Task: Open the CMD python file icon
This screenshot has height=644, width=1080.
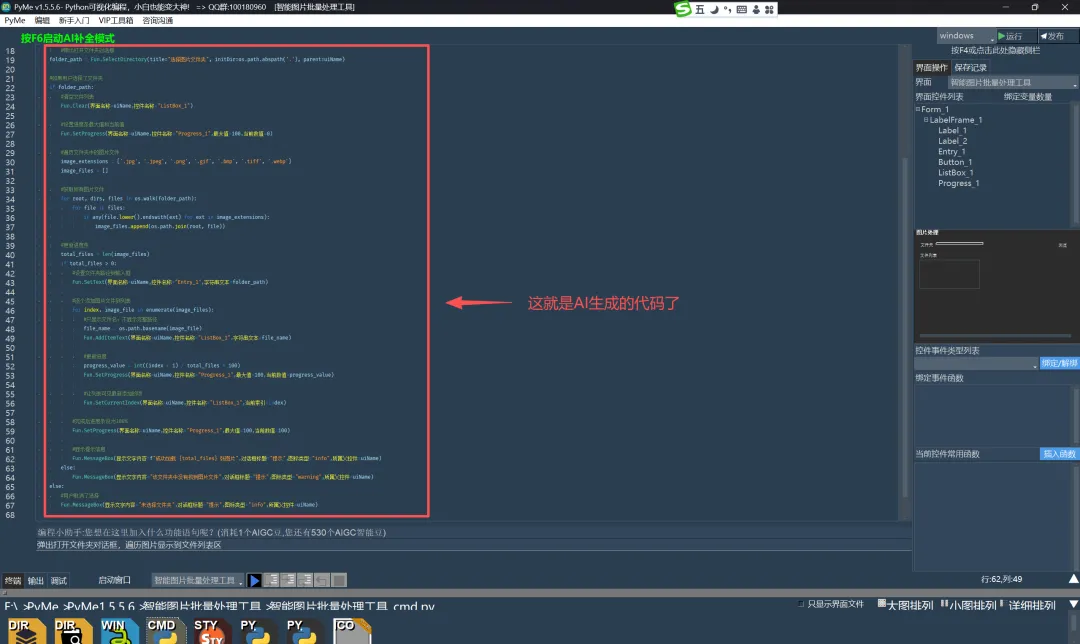Action: pos(165,631)
